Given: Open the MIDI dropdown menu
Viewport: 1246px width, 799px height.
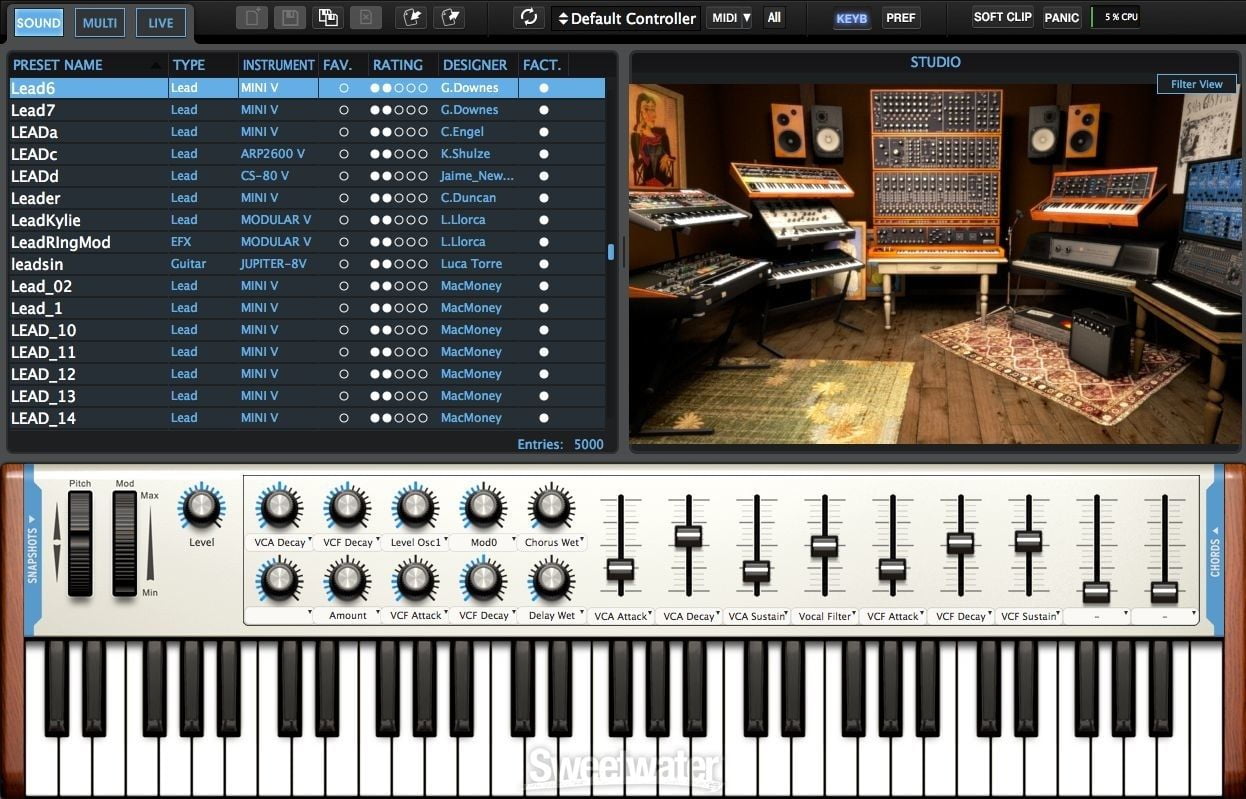Looking at the screenshot, I should point(730,17).
